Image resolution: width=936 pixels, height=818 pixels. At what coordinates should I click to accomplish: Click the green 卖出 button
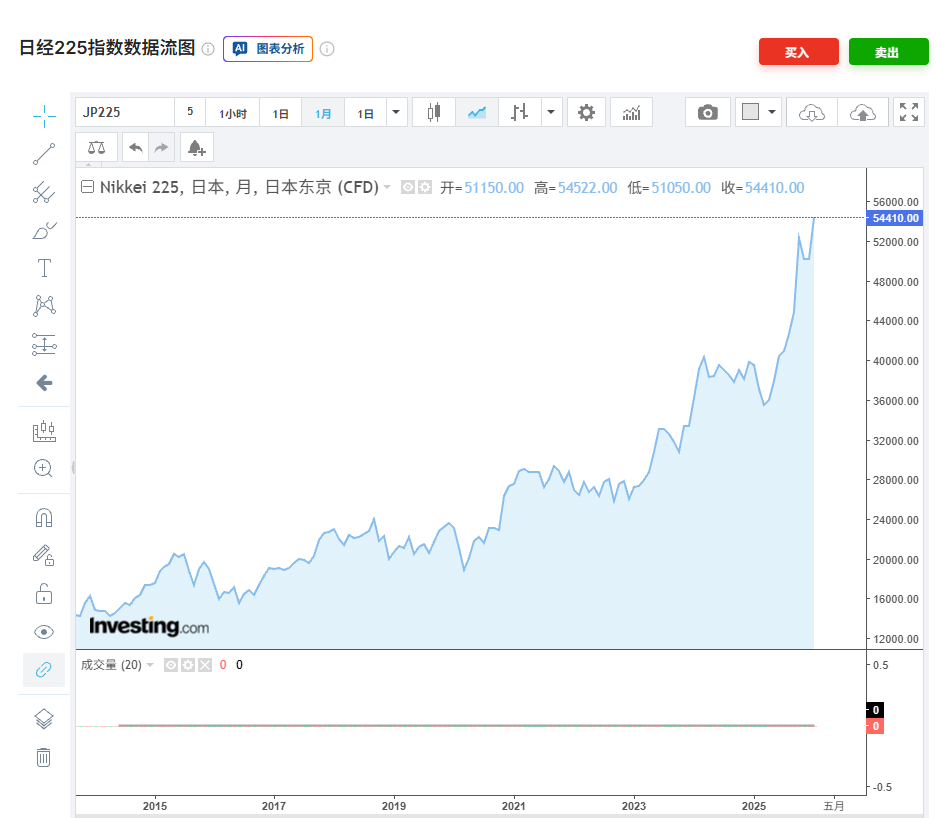888,52
